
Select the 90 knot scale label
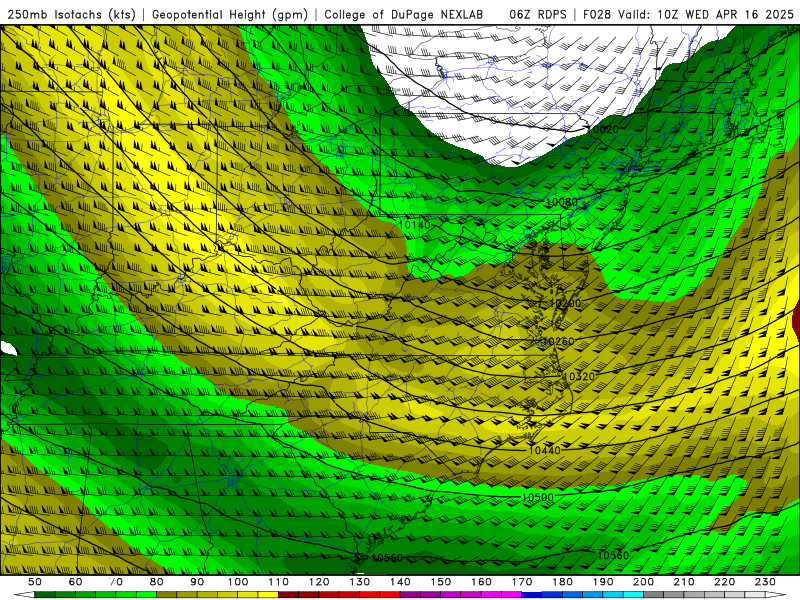(197, 582)
